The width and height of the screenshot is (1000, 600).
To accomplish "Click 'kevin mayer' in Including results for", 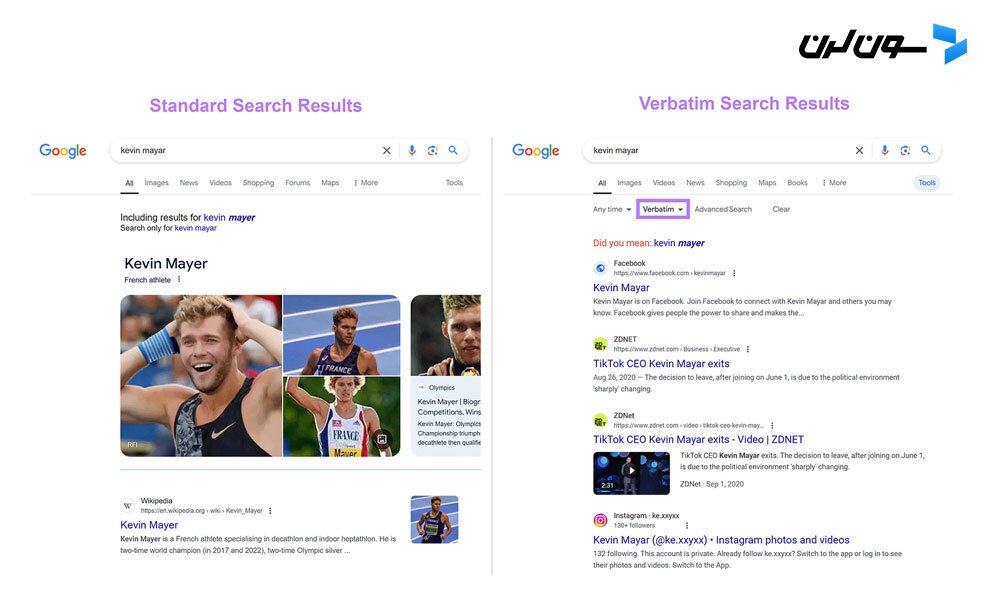I will point(230,217).
